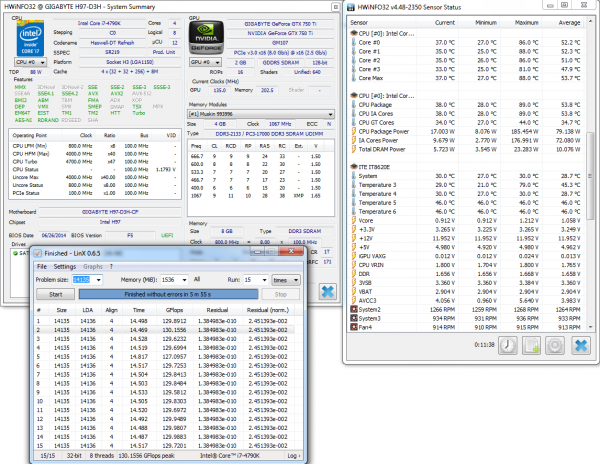Open the Settings menu in LinX
Screen dimensions: 600x464
click(65, 267)
